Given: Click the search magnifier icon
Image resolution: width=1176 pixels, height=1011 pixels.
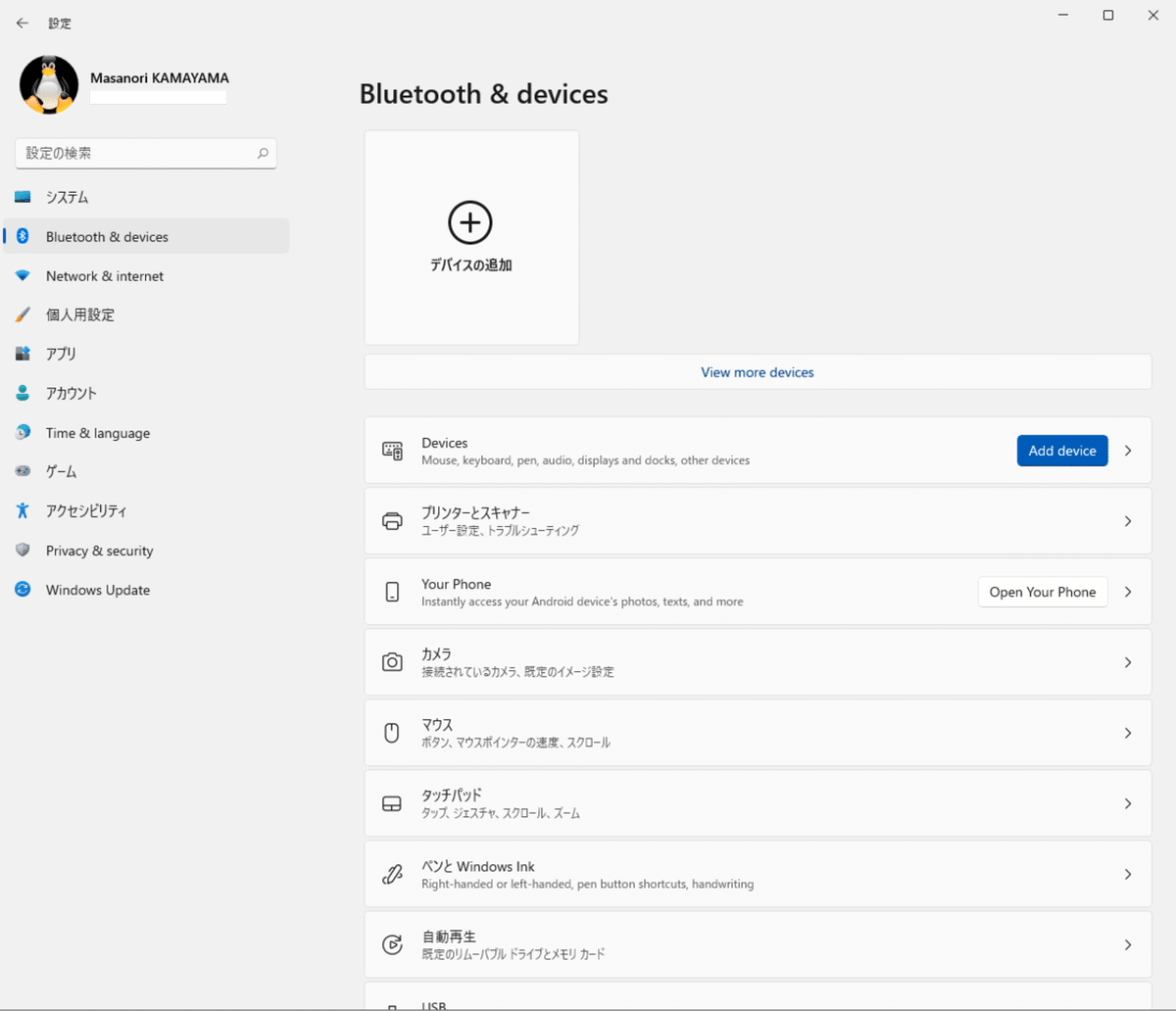Looking at the screenshot, I should pos(263,154).
